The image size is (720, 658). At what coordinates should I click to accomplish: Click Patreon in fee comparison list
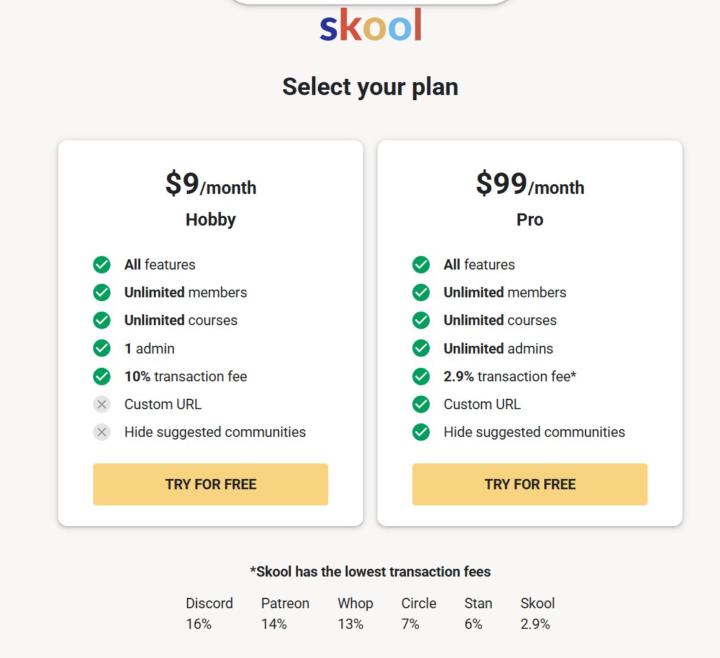[285, 604]
